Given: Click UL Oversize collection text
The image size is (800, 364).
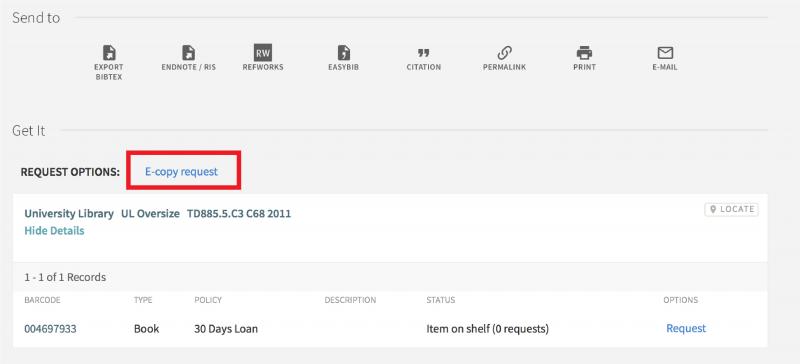Looking at the screenshot, I should (x=150, y=214).
